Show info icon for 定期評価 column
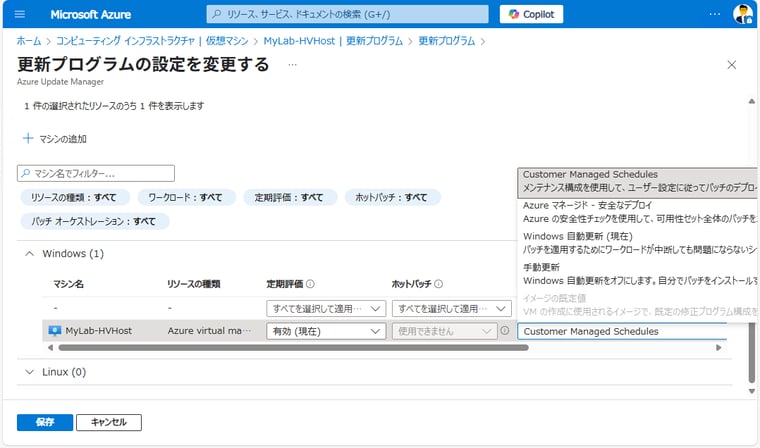Image resolution: width=760 pixels, height=448 pixels. click(310, 284)
